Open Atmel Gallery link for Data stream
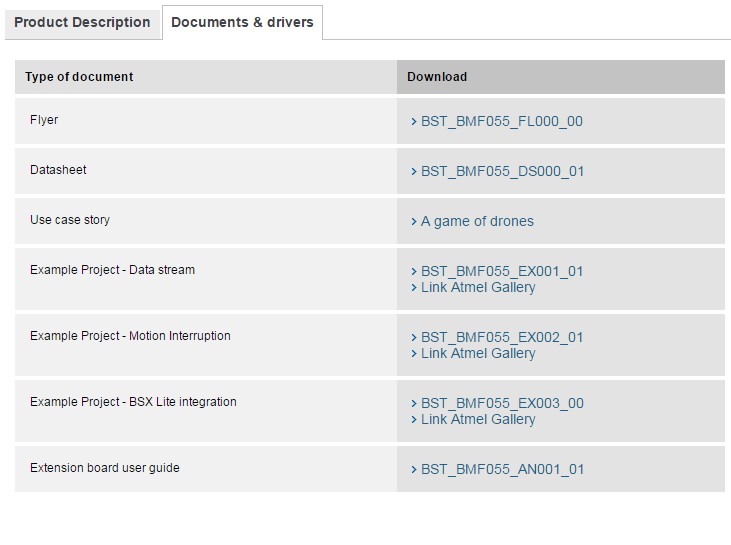The height and width of the screenshot is (545, 731). (x=478, y=287)
